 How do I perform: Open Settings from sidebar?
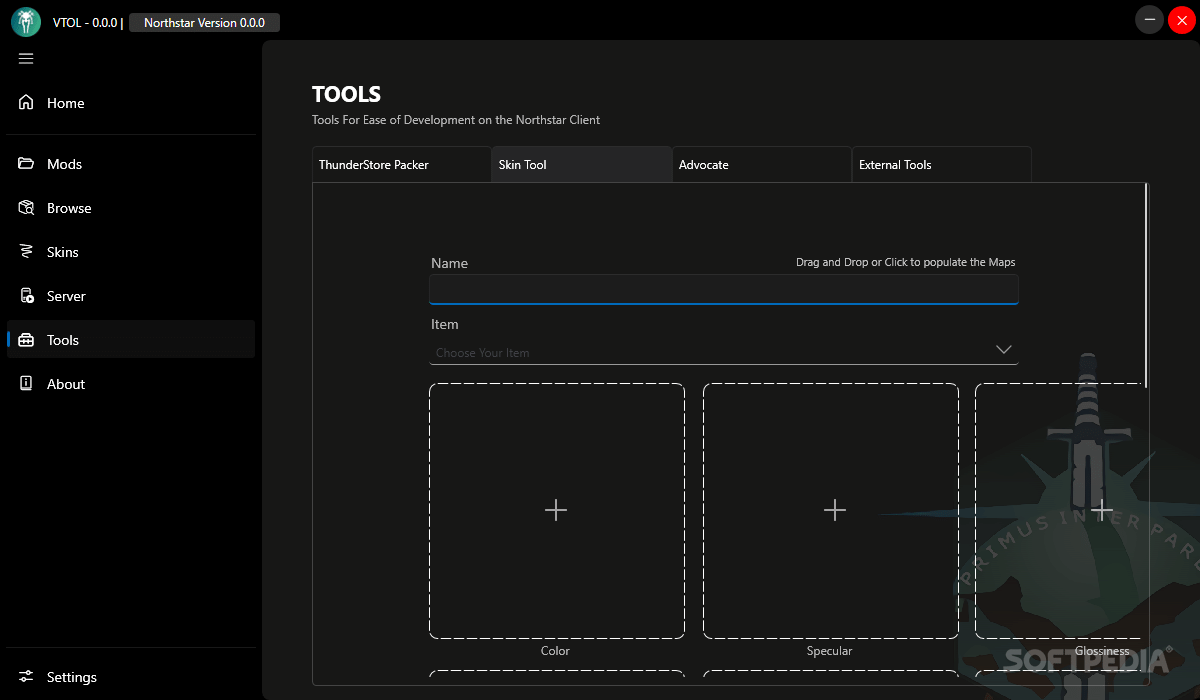(x=131, y=677)
